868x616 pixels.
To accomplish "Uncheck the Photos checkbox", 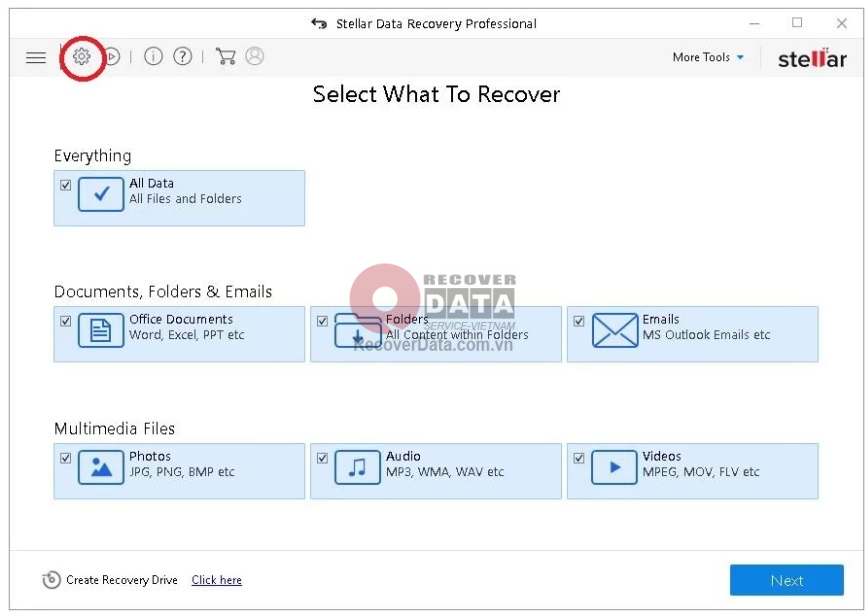I will (x=65, y=458).
